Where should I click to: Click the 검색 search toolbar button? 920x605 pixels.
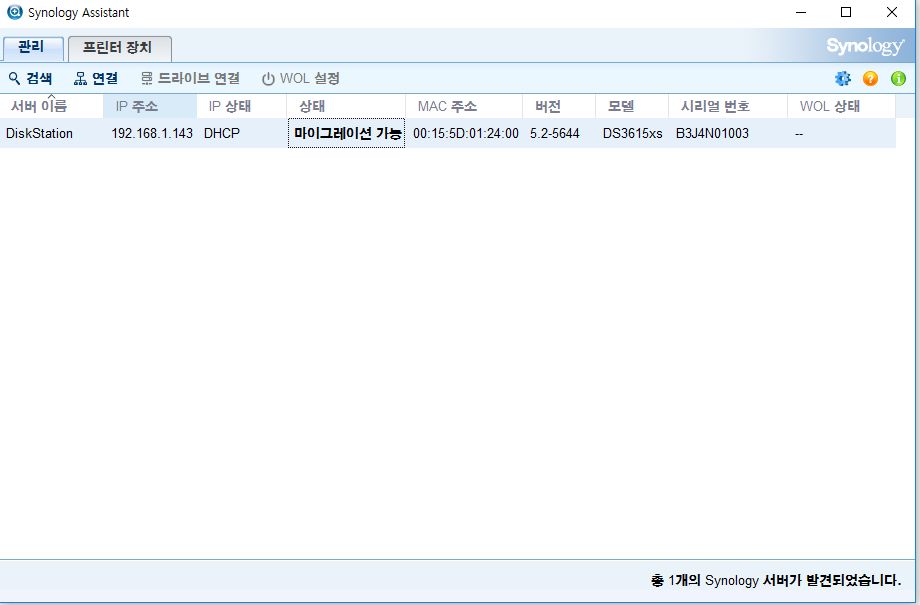30,78
